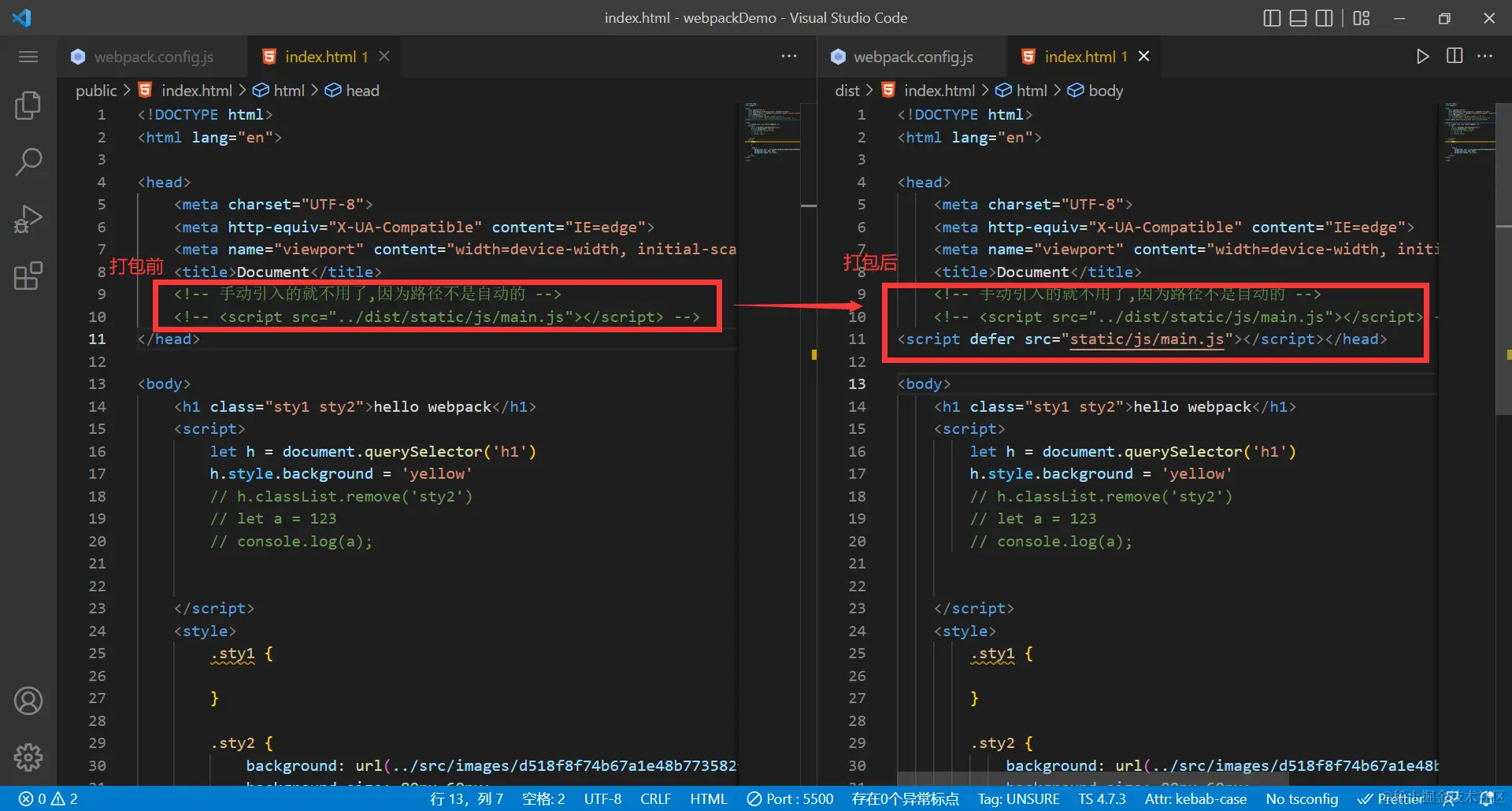Place cursor on '<body>' in right editor
The height and width of the screenshot is (811, 1512).
point(924,384)
